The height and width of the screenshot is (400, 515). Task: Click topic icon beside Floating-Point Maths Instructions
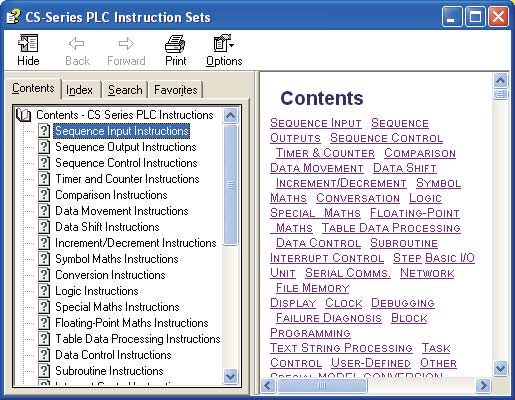click(x=44, y=323)
